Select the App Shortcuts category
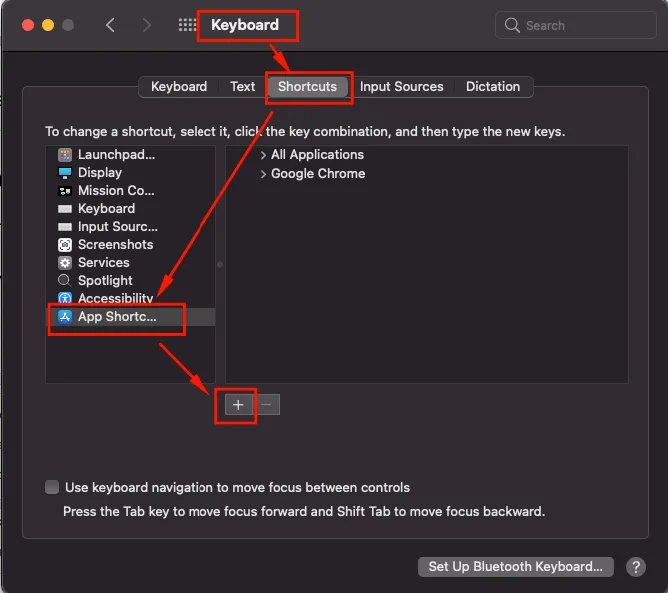 pyautogui.click(x=130, y=317)
